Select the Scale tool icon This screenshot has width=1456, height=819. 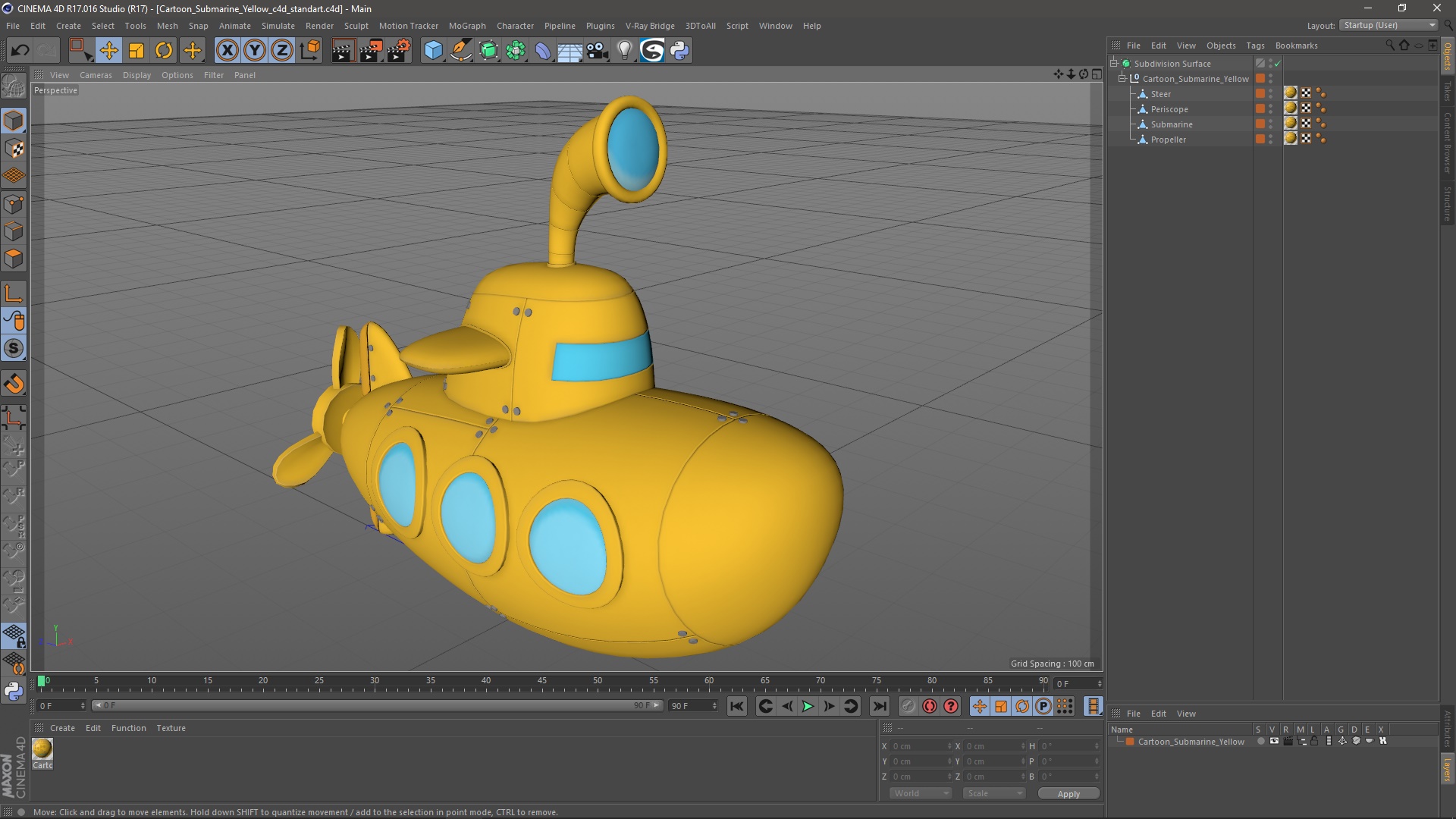point(136,51)
